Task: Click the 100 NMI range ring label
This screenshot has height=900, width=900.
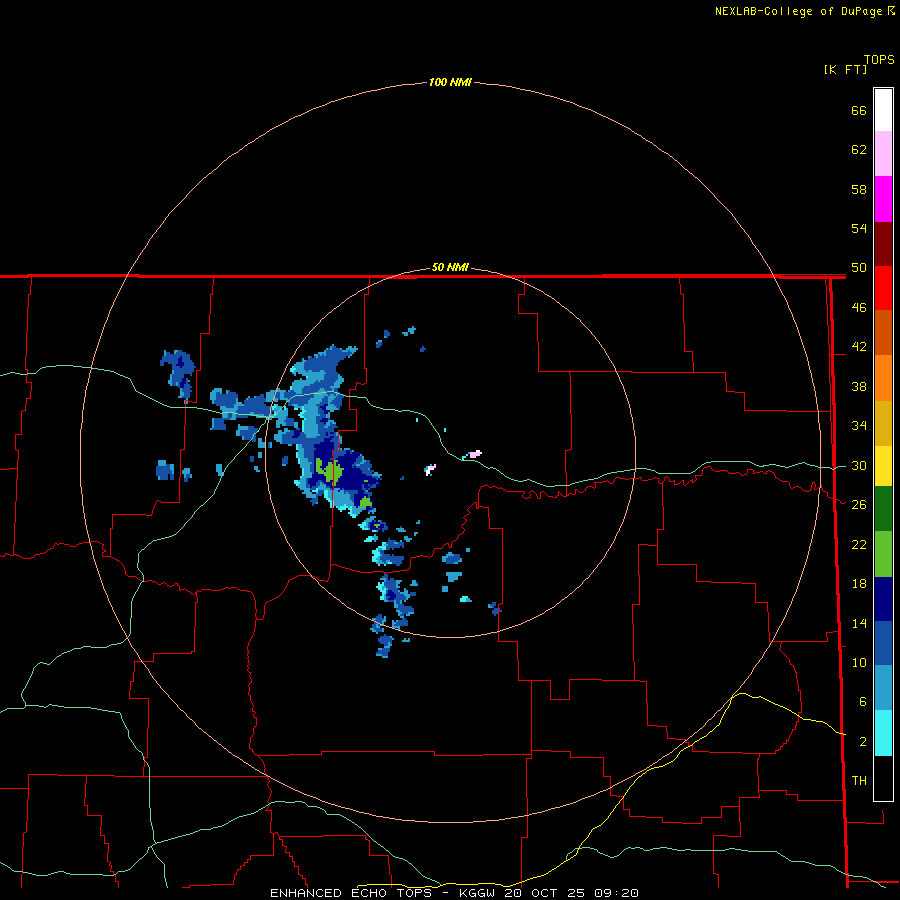Action: (x=450, y=82)
